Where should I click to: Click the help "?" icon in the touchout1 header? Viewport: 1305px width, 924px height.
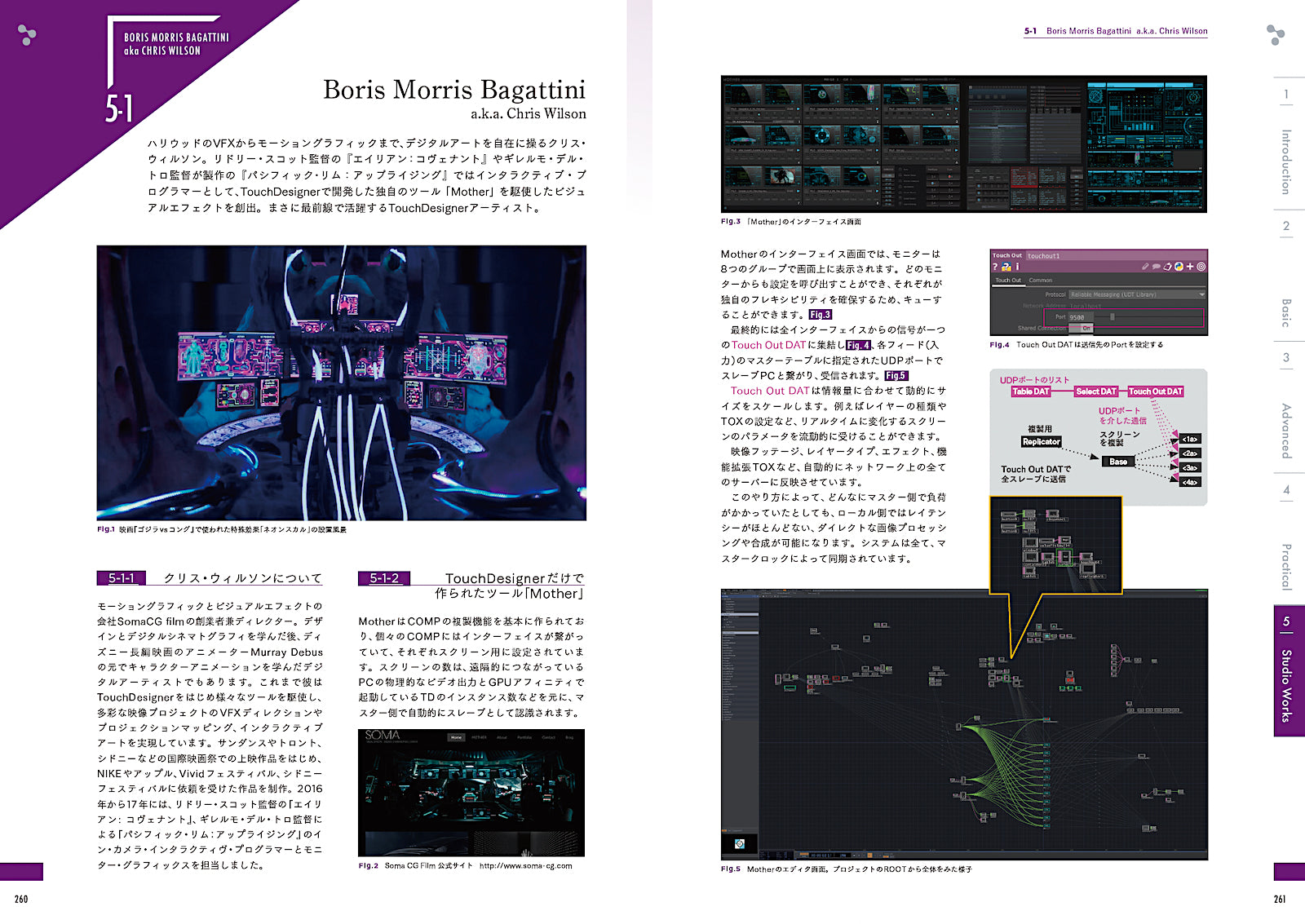996,266
